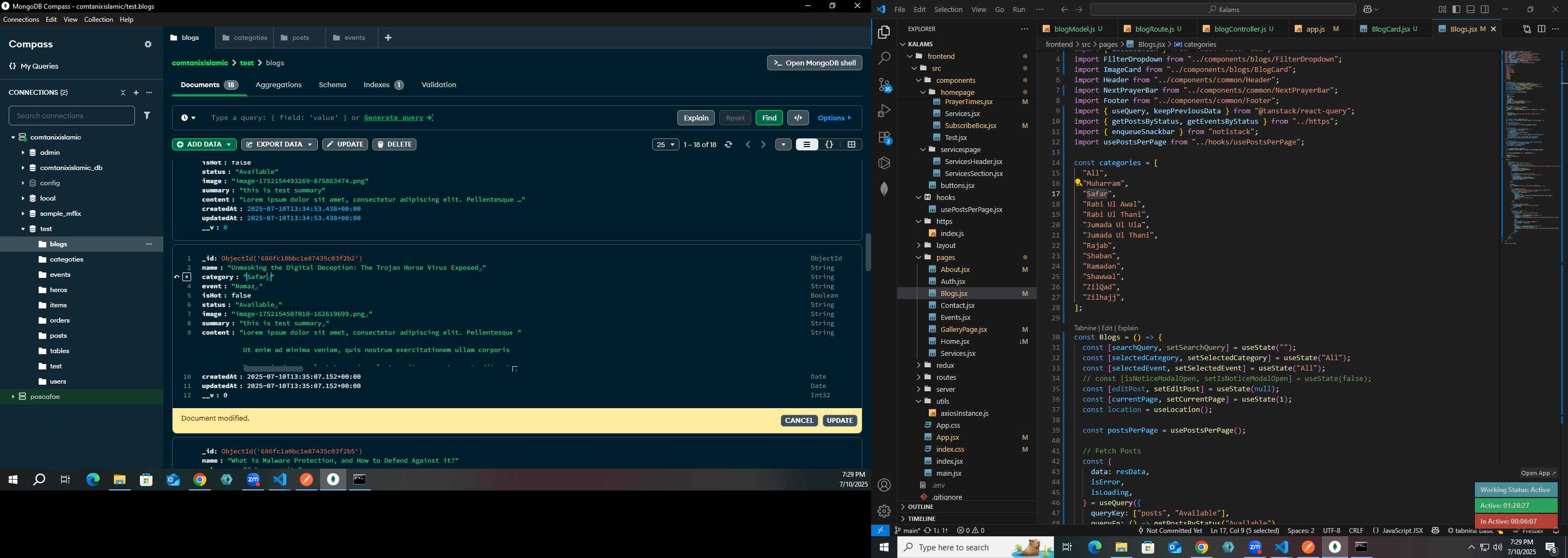Open VS Code Extensions view
This screenshot has width=1568, height=558.
(x=884, y=138)
